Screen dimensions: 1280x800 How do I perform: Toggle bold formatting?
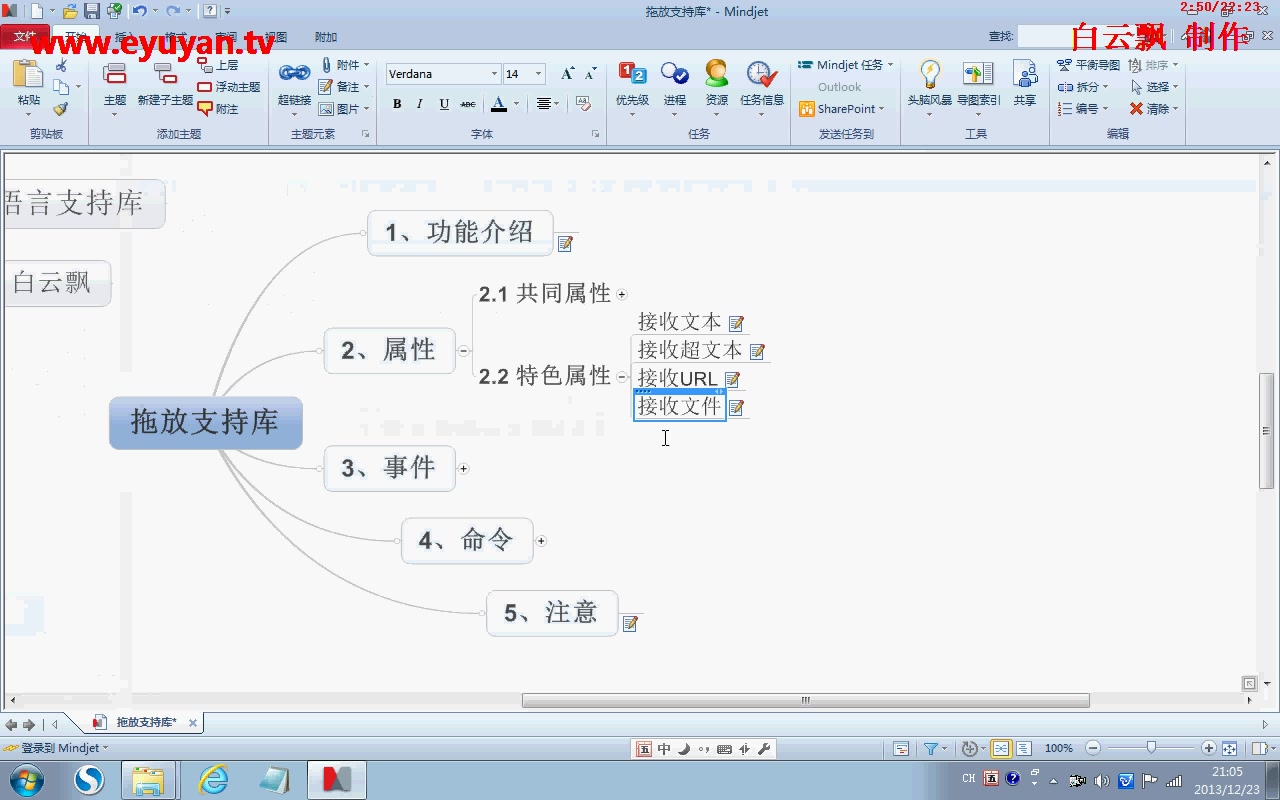[396, 104]
